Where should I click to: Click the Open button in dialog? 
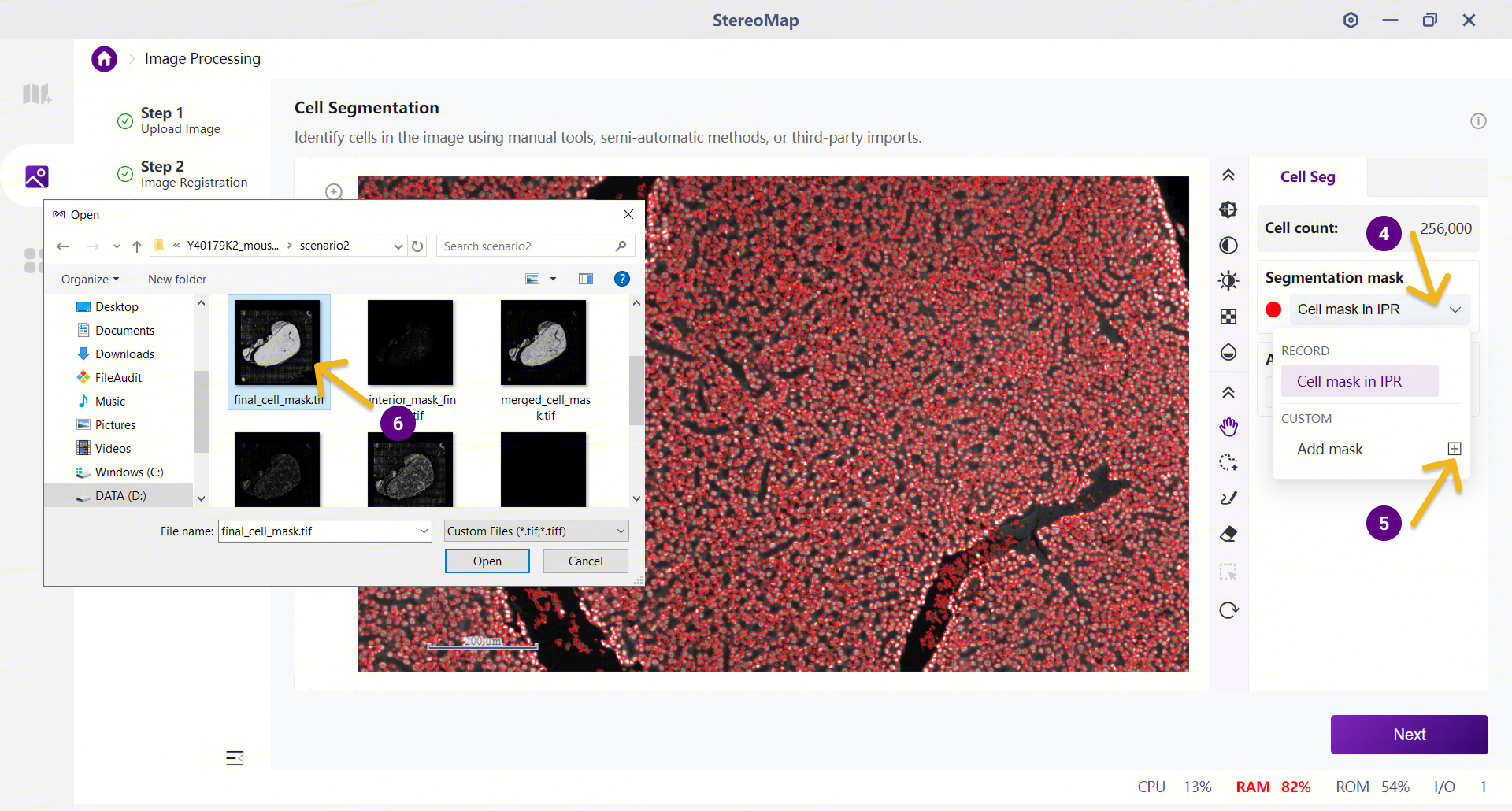point(487,561)
